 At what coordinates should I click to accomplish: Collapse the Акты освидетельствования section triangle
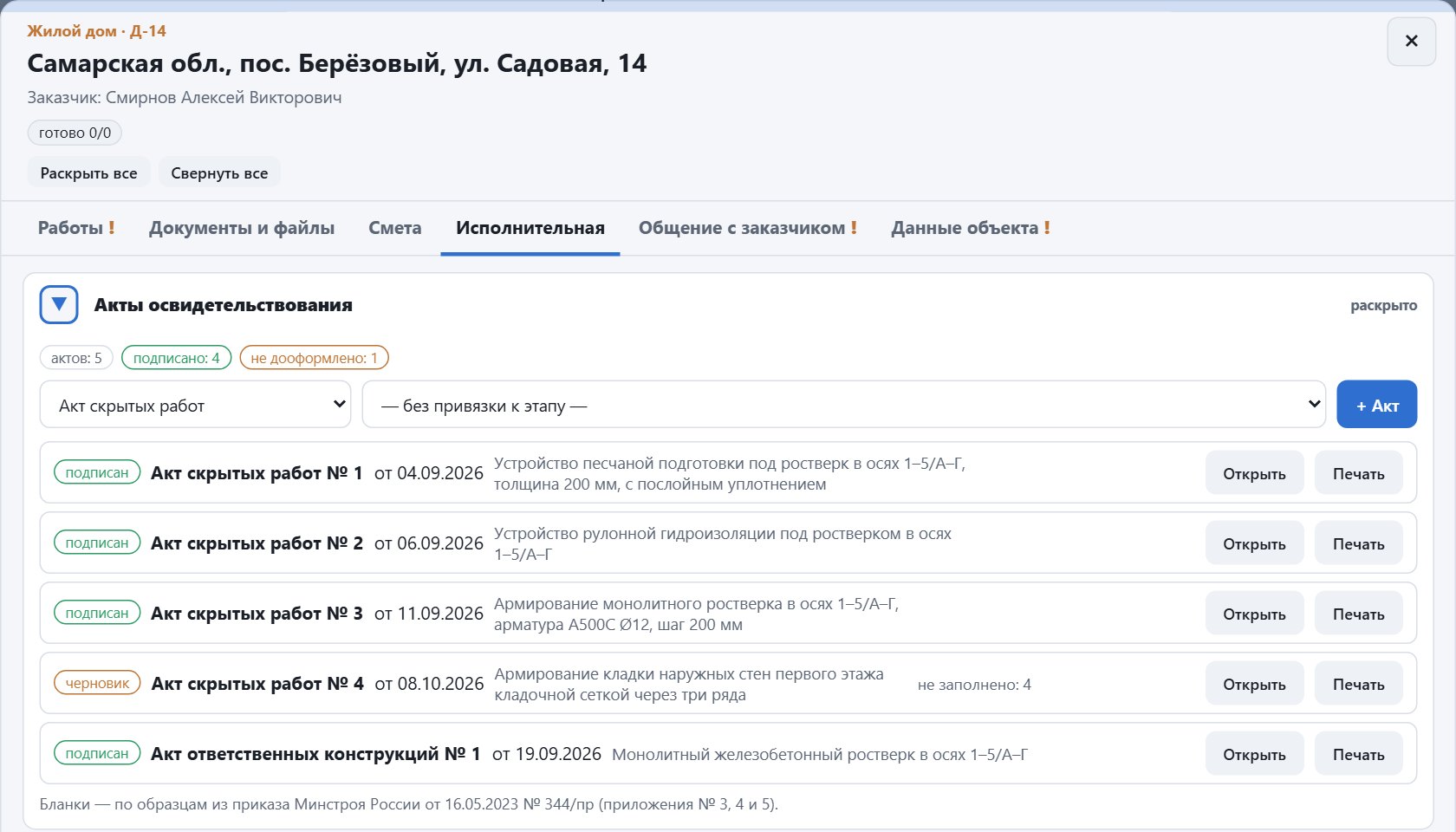(x=59, y=305)
